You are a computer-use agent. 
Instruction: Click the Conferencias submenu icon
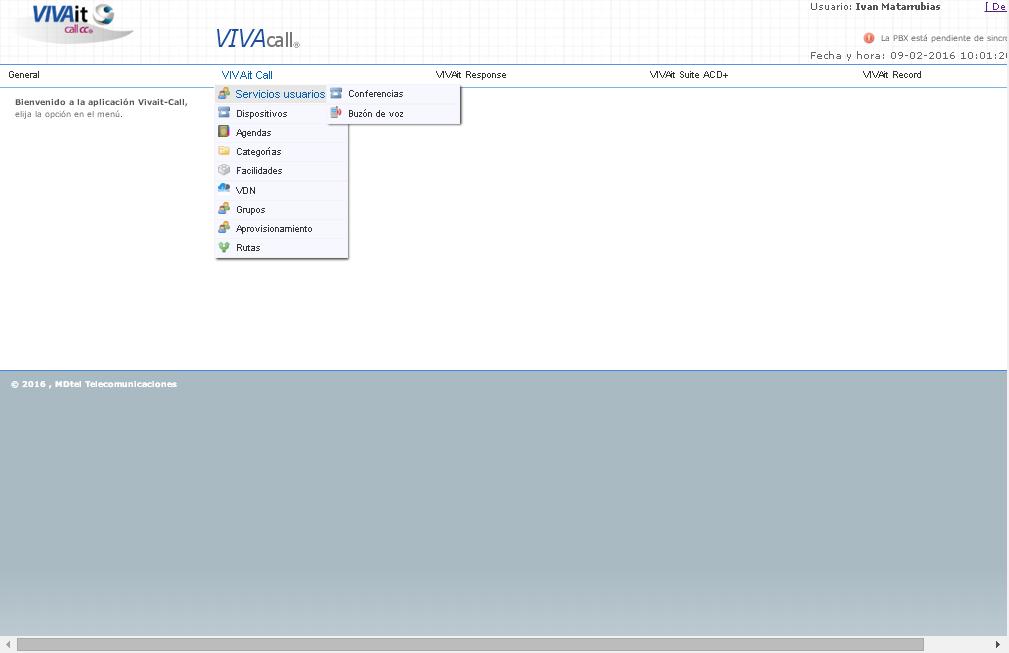pos(336,93)
